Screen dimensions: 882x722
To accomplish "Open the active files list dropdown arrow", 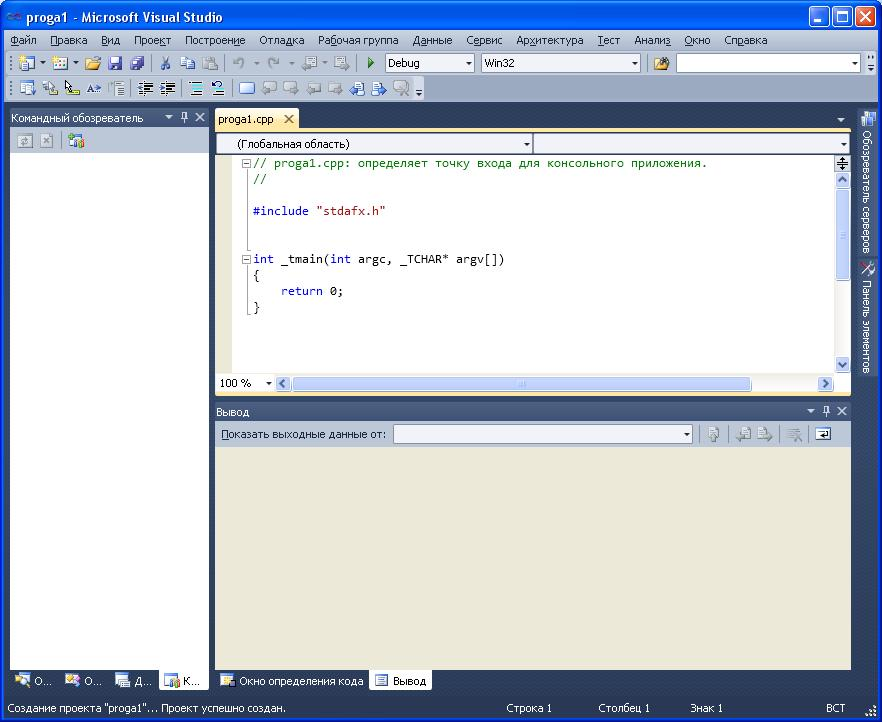I will (841, 120).
